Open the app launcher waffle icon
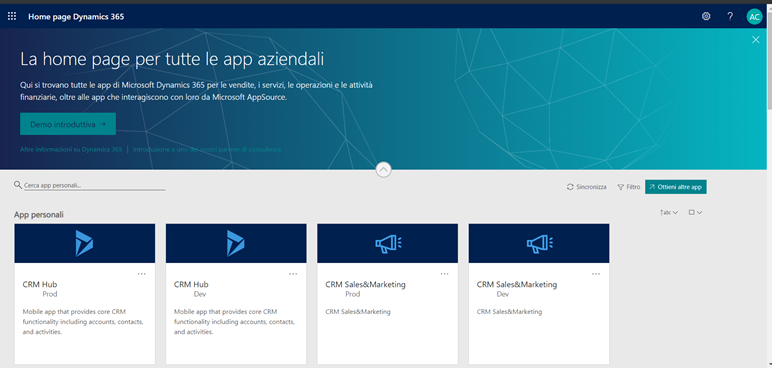 click(12, 16)
